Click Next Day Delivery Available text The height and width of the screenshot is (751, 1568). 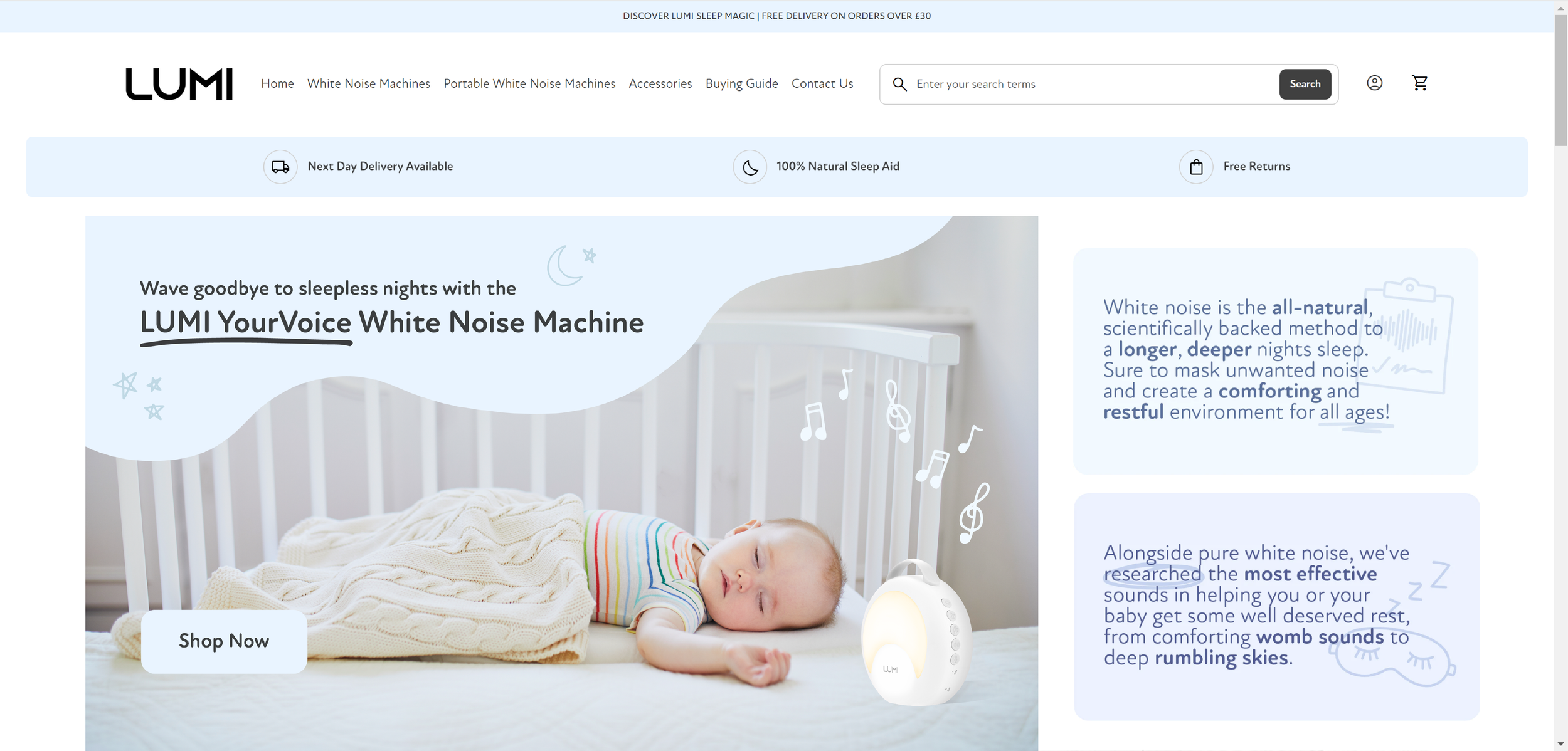[380, 166]
